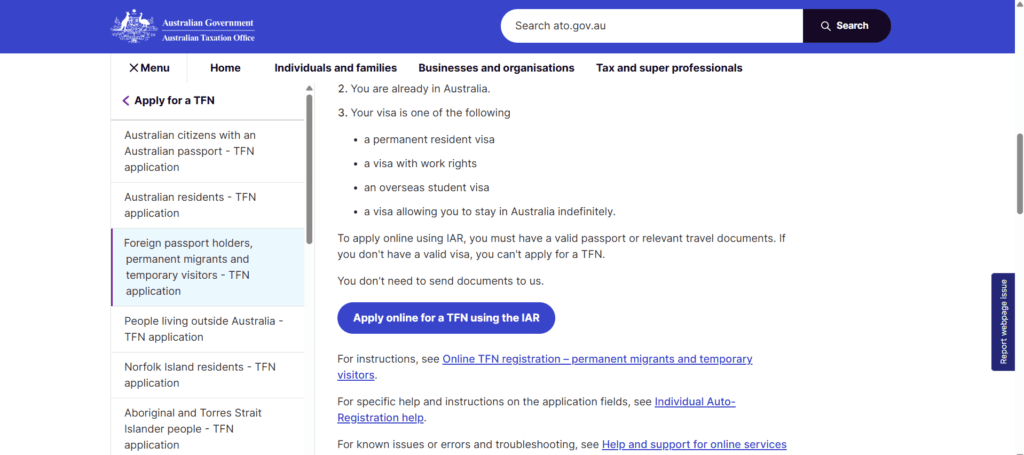Screen dimensions: 1024x455
Task: Select Businesses and organisations in the nav
Action: [x=496, y=68]
